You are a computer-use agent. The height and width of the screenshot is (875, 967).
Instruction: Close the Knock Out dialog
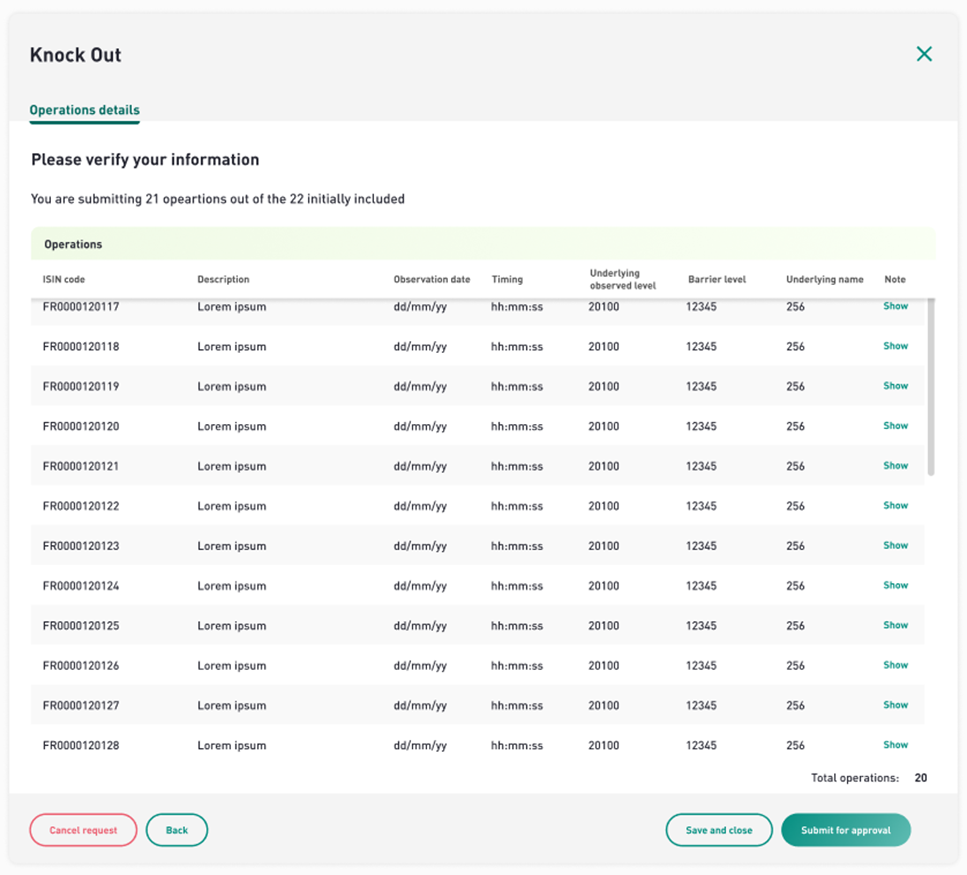(x=924, y=54)
